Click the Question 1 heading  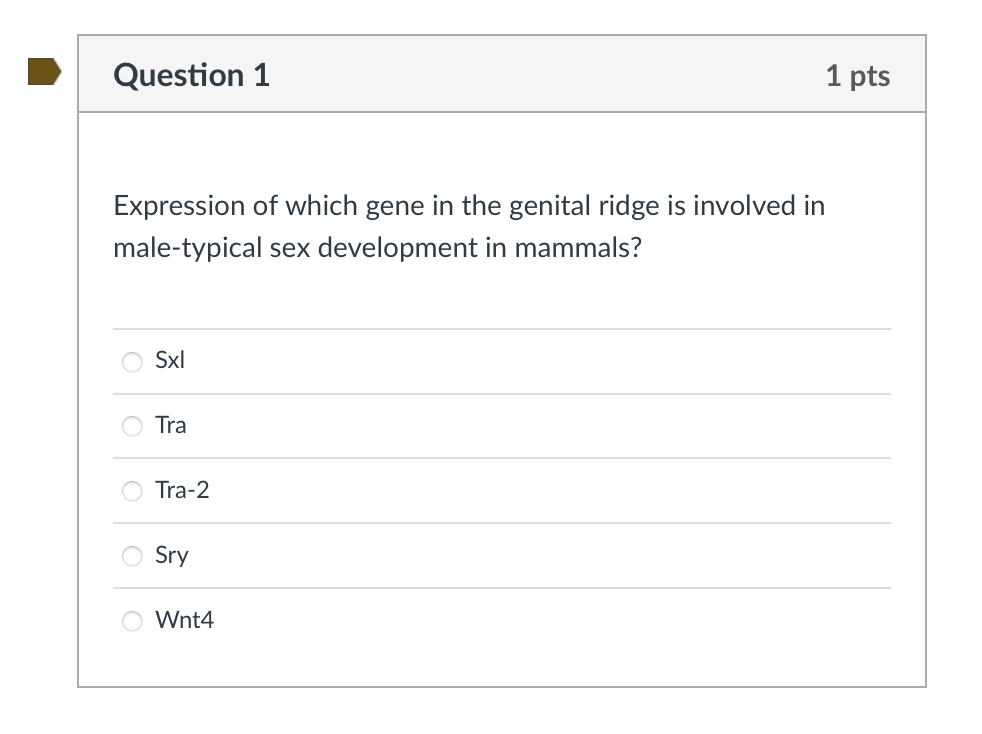[x=192, y=75]
